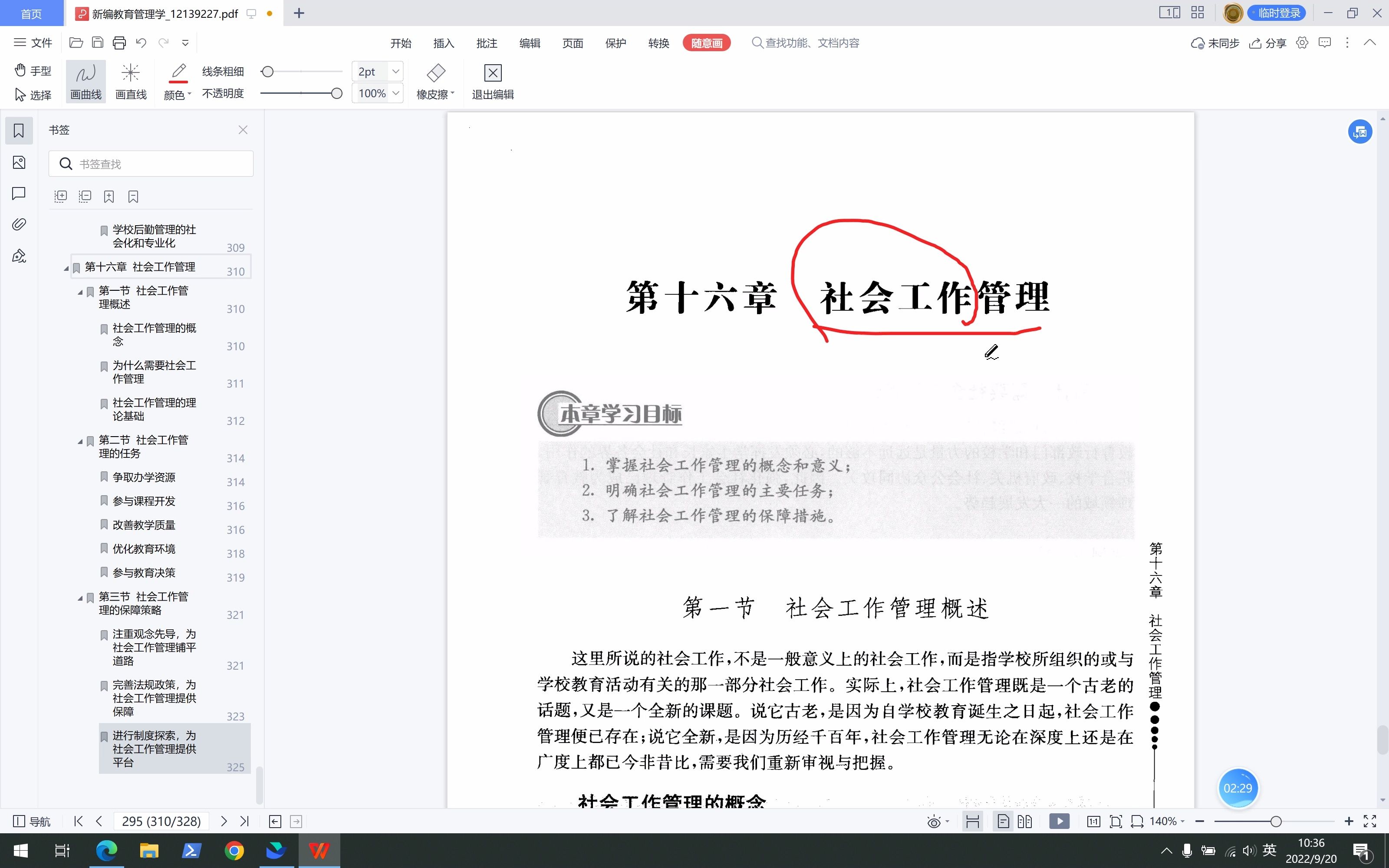
Task: Toggle single page view mode
Action: [x=1003, y=821]
